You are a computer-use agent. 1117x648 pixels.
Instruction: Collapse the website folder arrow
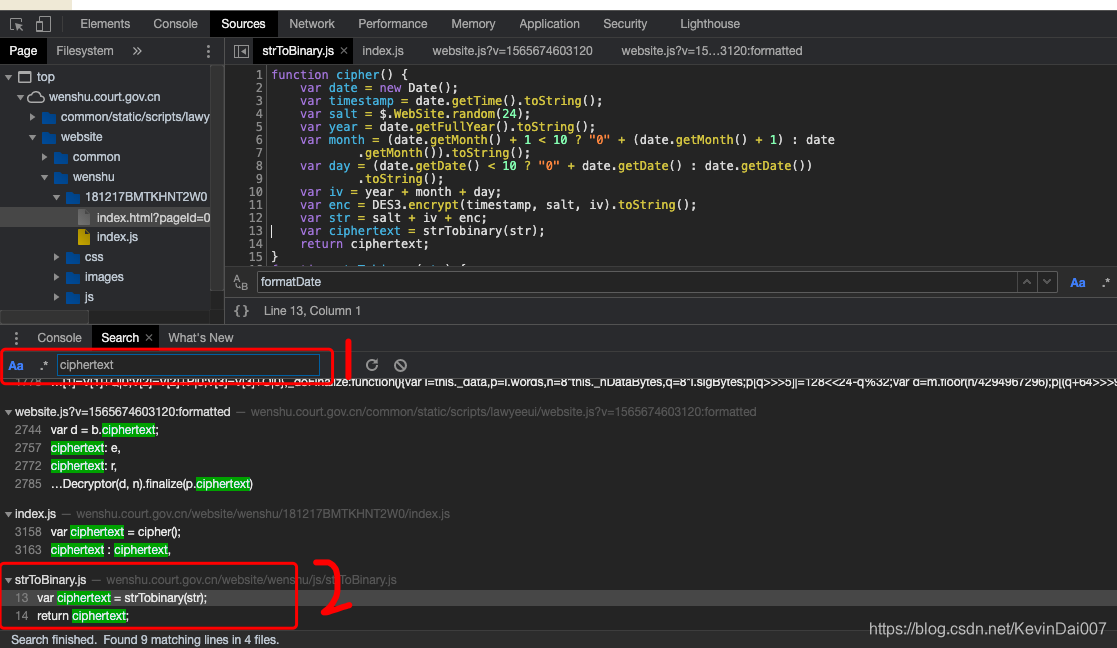(x=32, y=137)
